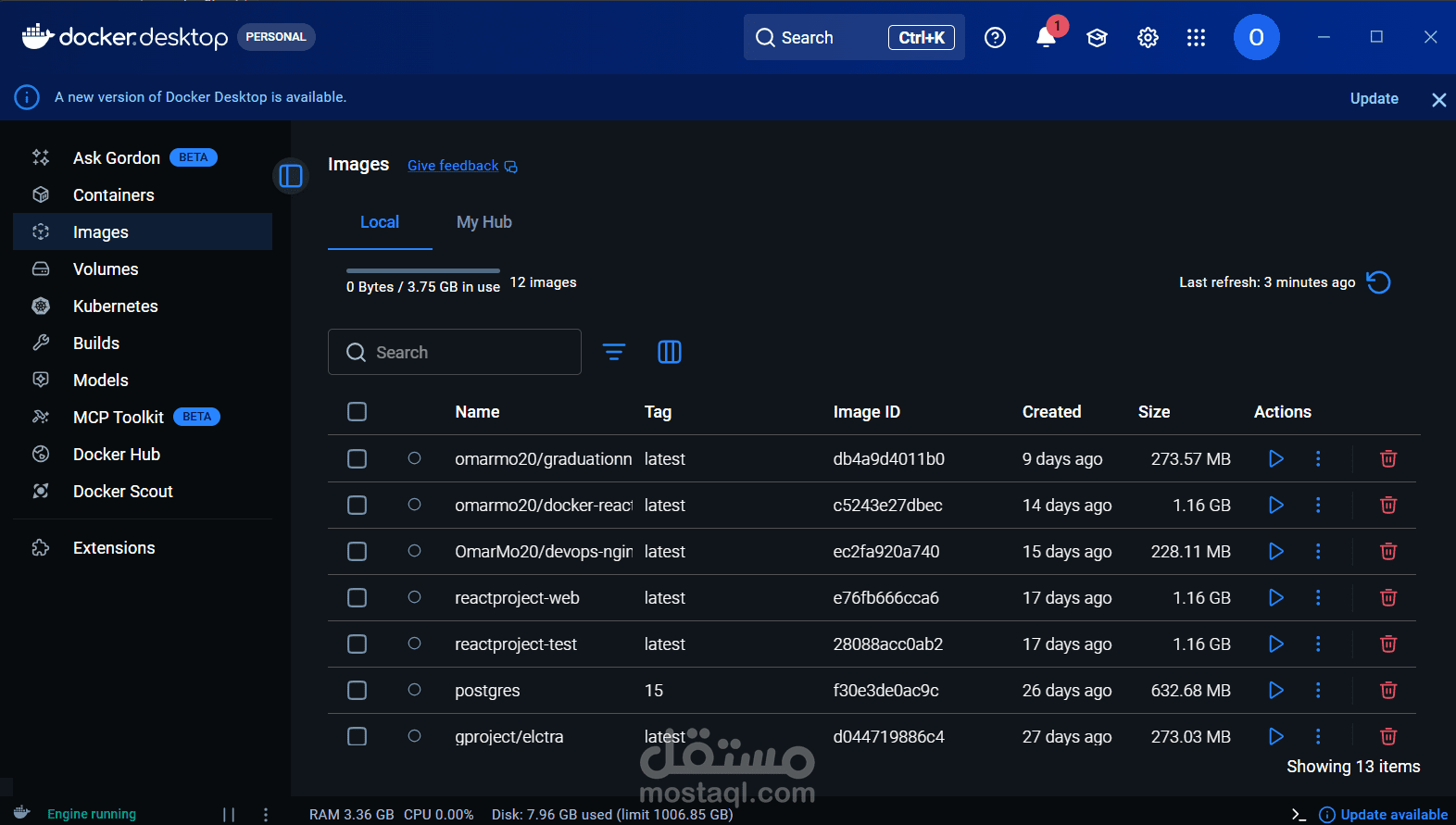The image size is (1456, 825).
Task: Check the reactproject-web row checkbox
Action: tap(357, 597)
